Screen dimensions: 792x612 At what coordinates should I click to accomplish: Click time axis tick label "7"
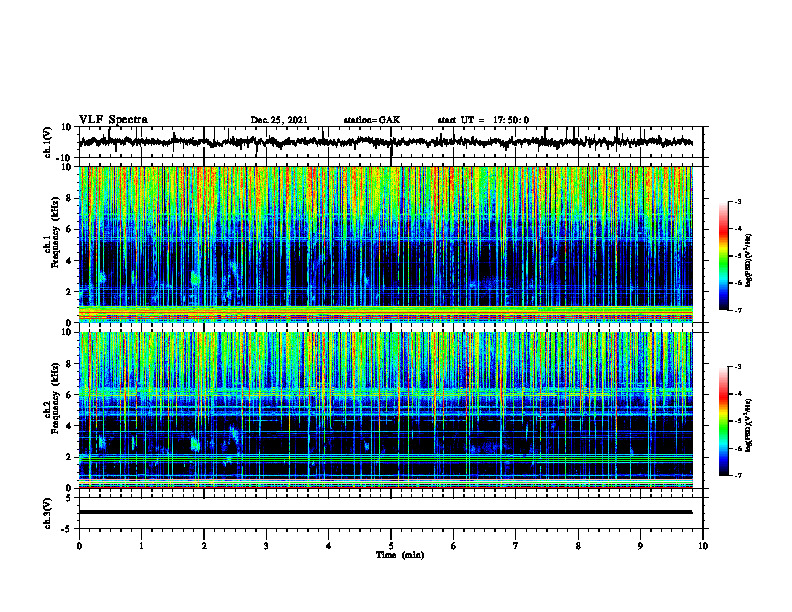point(516,546)
